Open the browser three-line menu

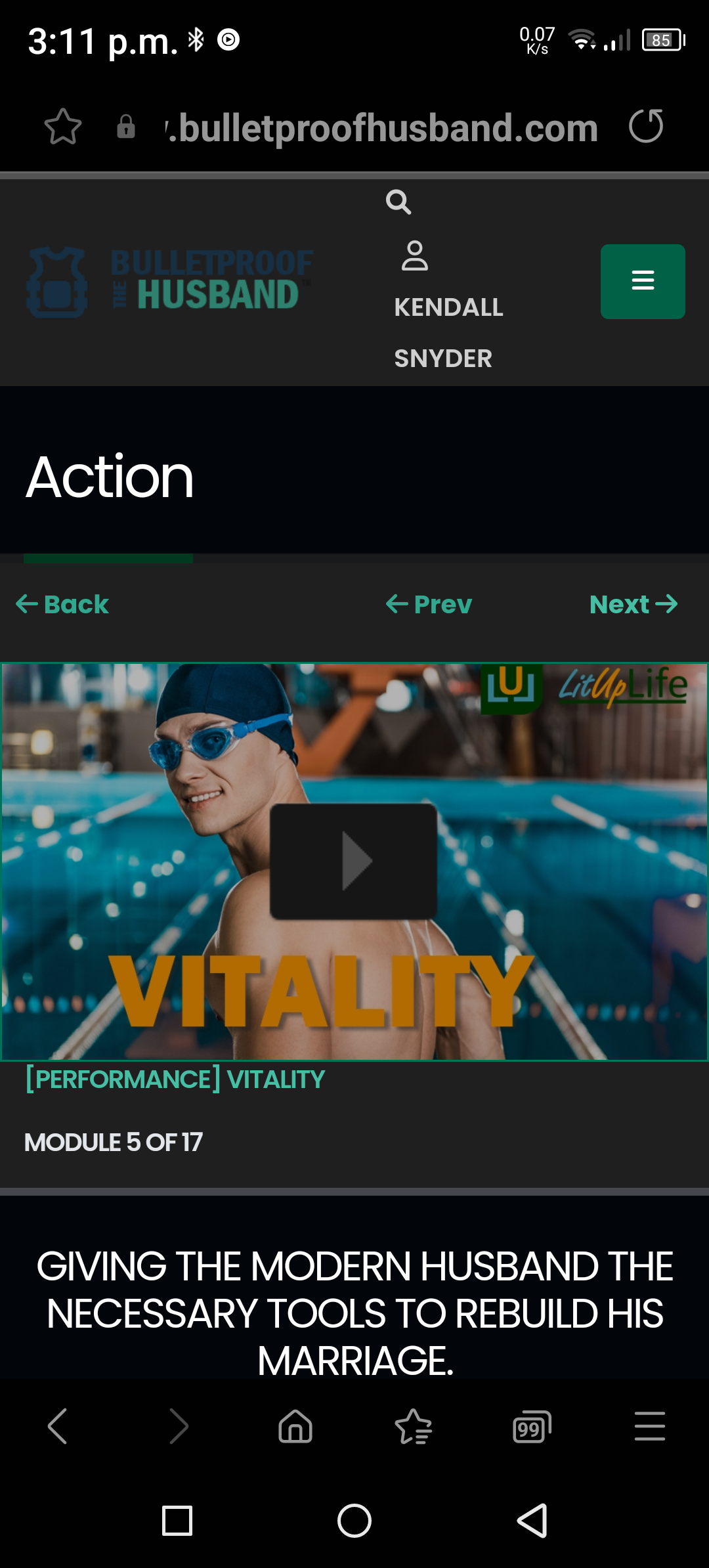pyautogui.click(x=650, y=1426)
